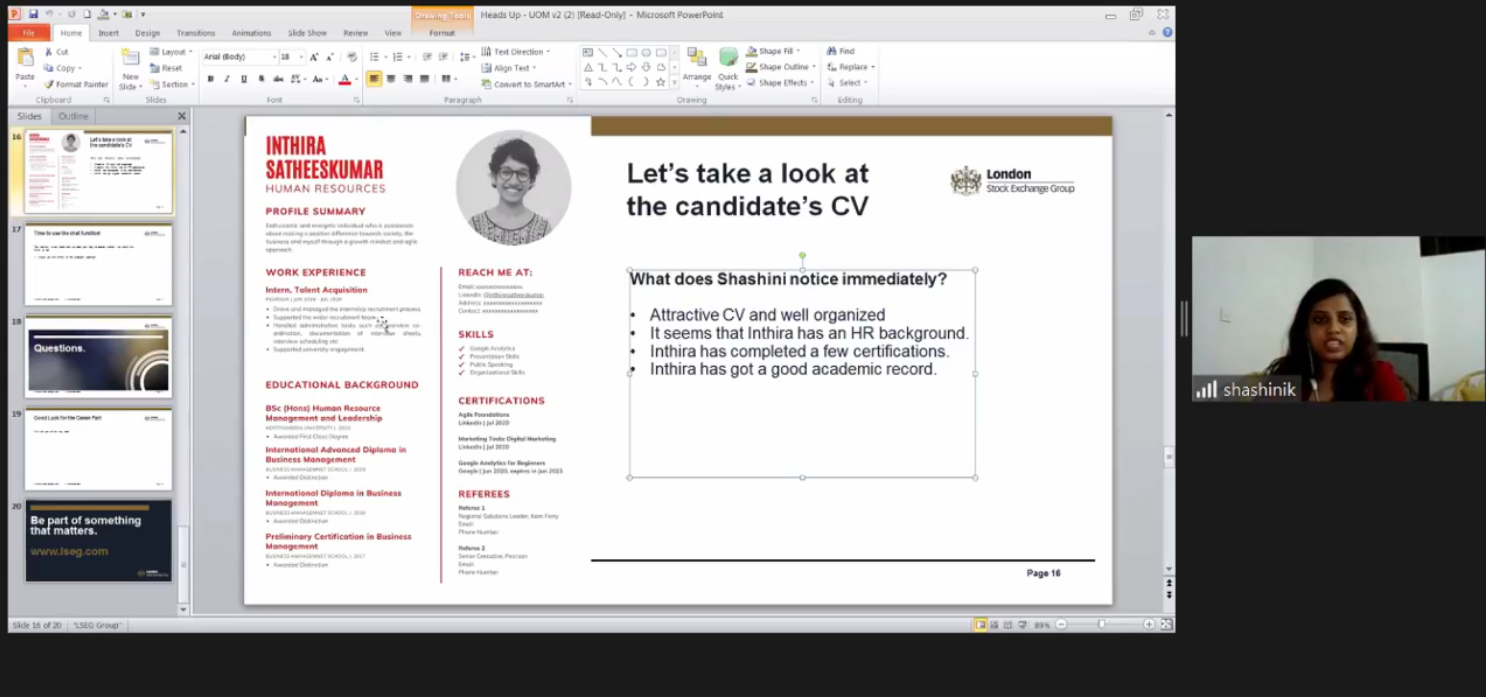Switch to Slide Sorter view in status bar

(x=994, y=625)
